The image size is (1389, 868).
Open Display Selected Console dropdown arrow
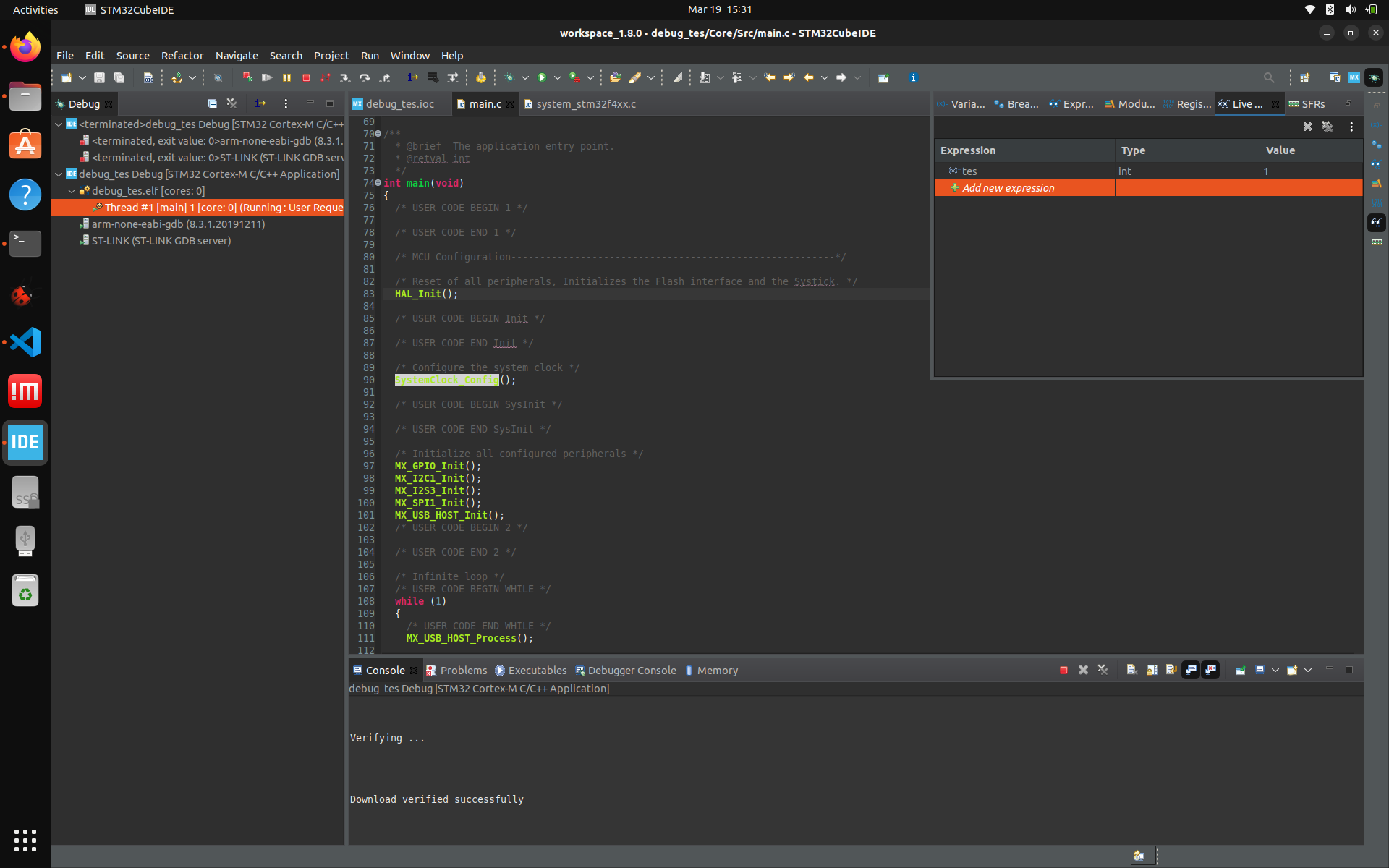point(1275,671)
